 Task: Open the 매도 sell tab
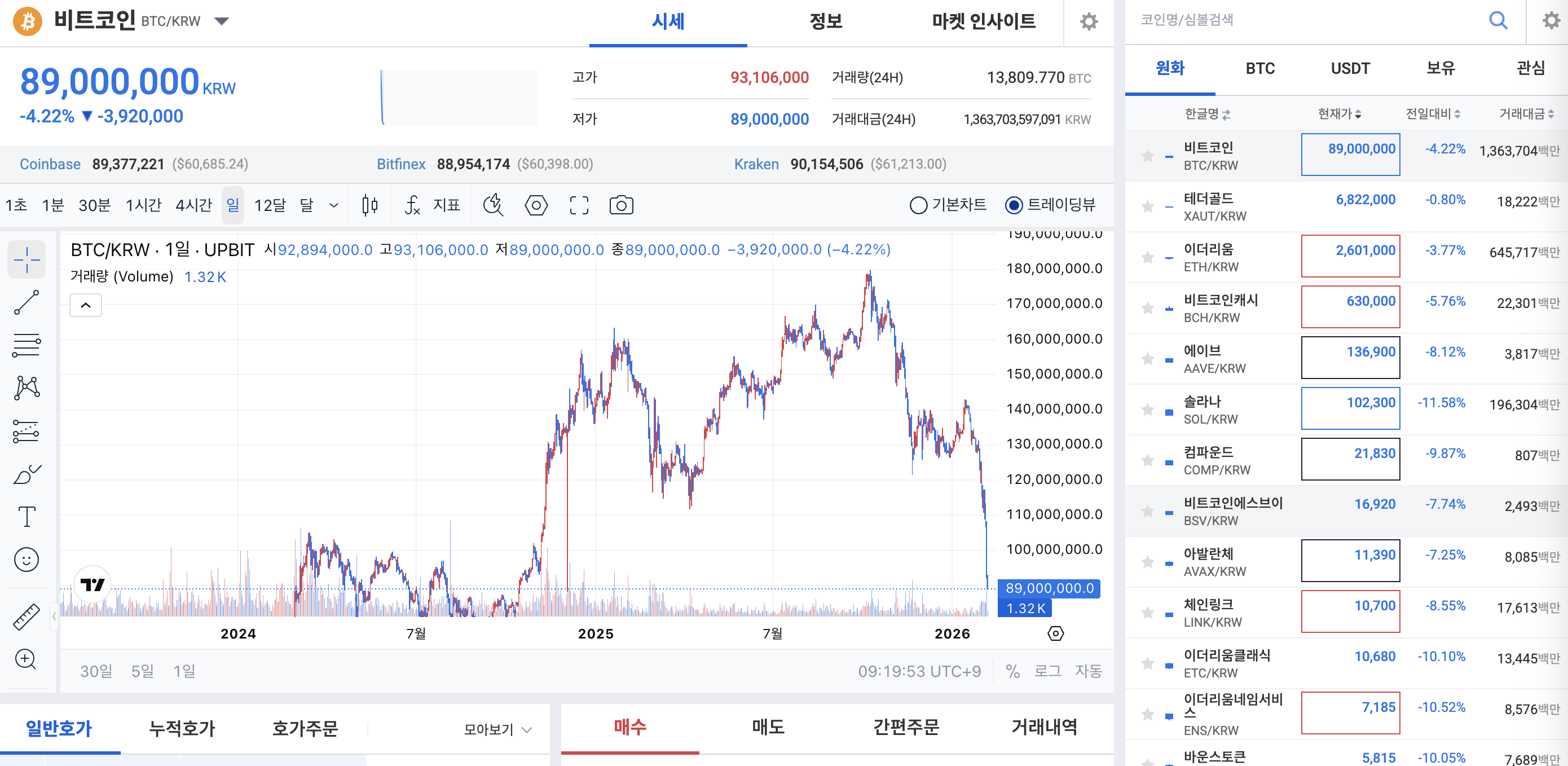(768, 727)
